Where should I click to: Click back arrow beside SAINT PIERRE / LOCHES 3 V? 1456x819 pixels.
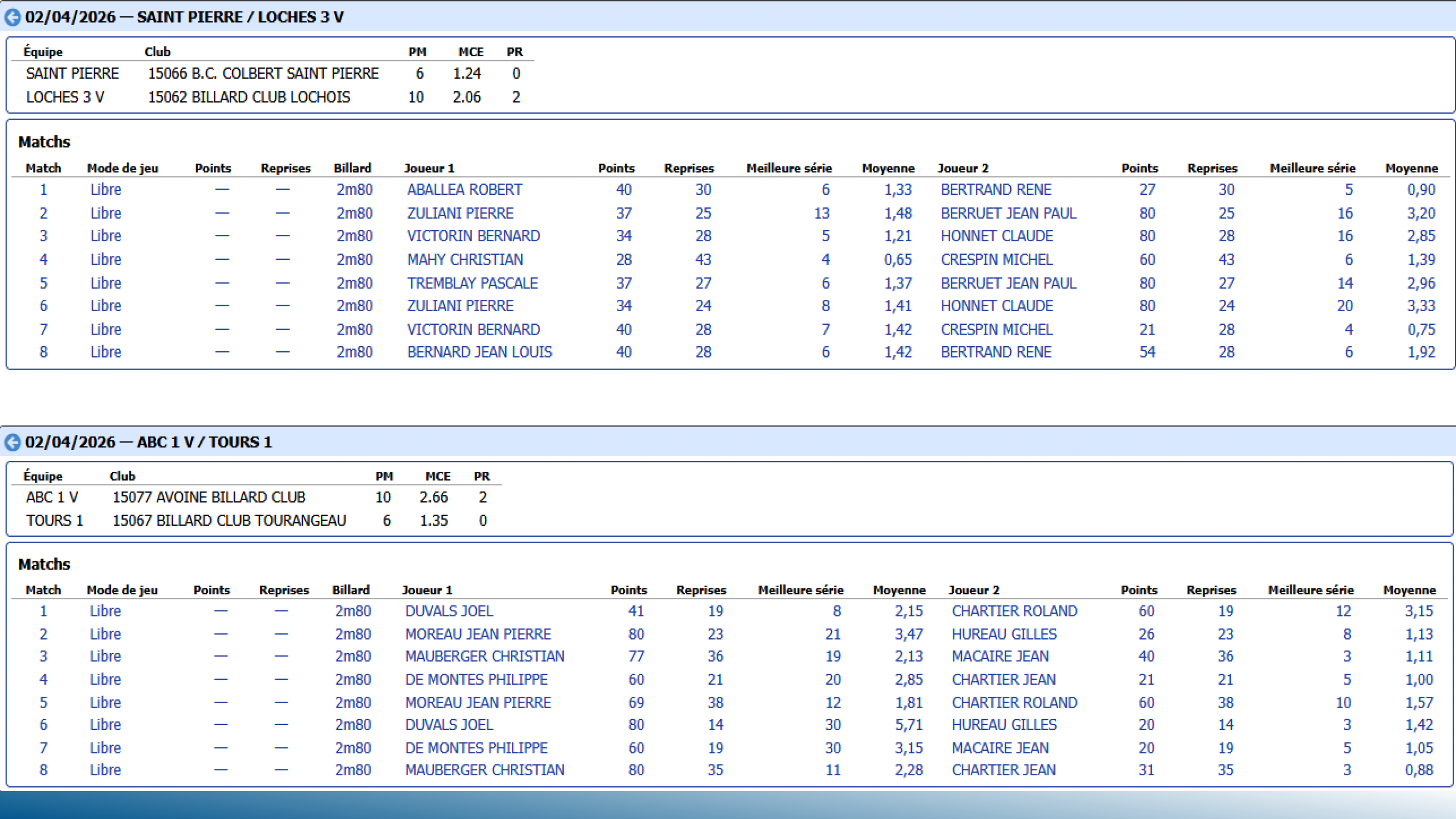click(x=13, y=17)
